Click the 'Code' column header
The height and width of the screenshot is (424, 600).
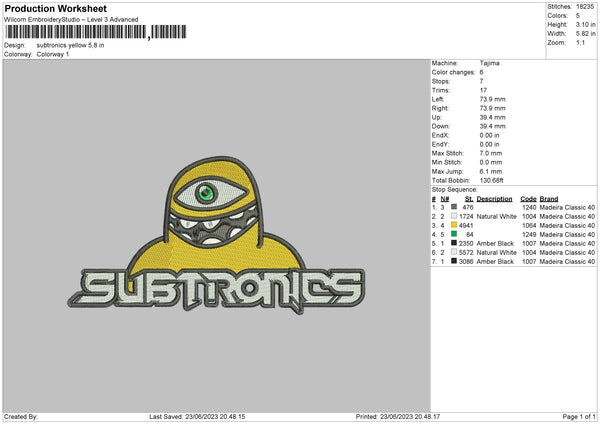pos(528,199)
